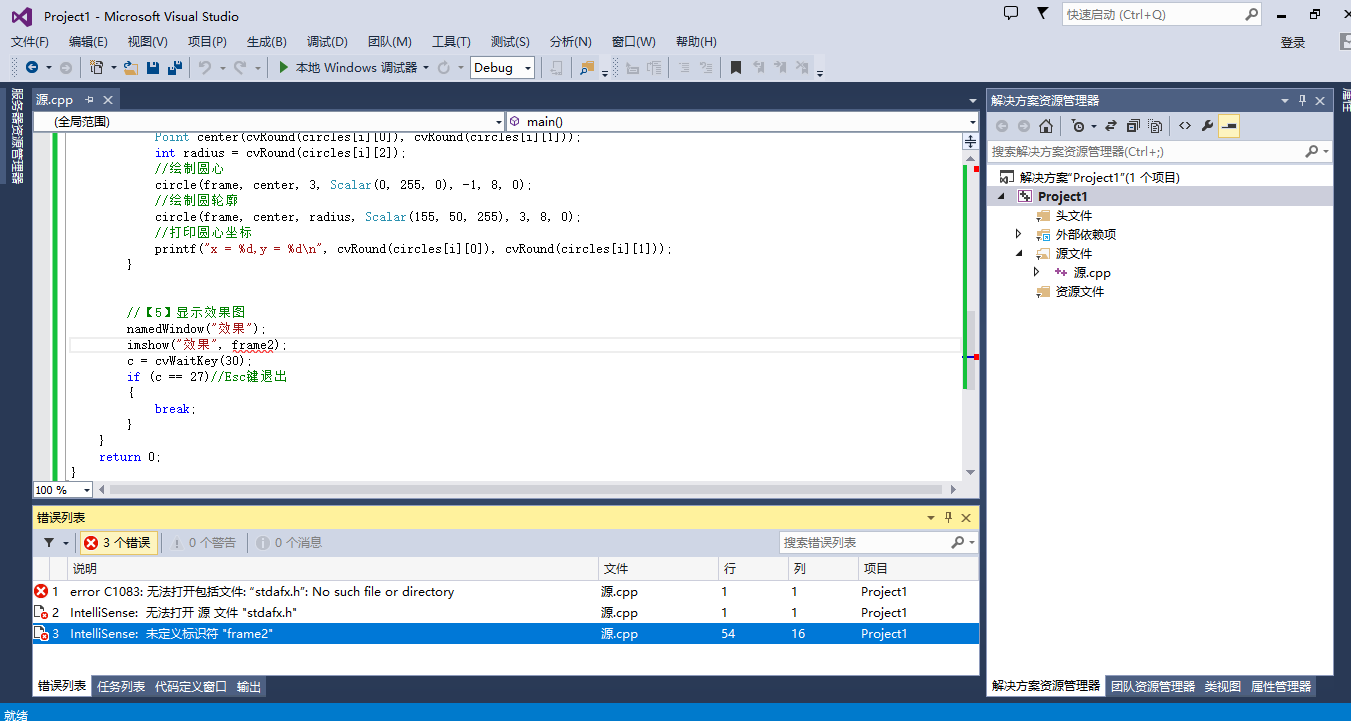Select error C1083 stdafx.h row
1351x721 pixels.
click(506, 591)
